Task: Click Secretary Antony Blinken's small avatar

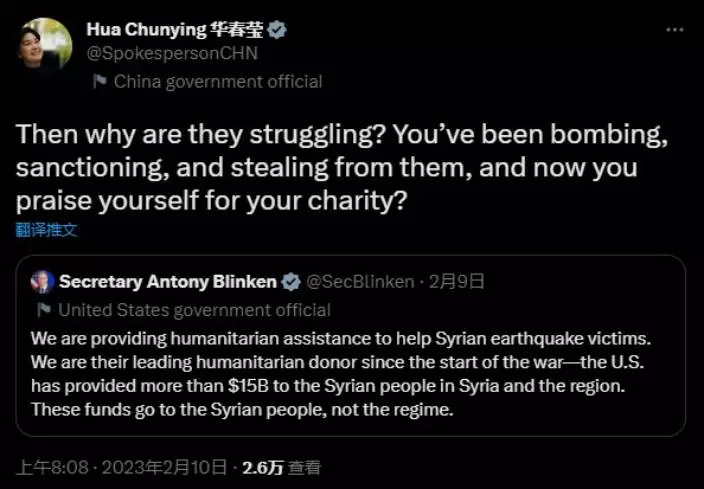Action: click(x=42, y=281)
